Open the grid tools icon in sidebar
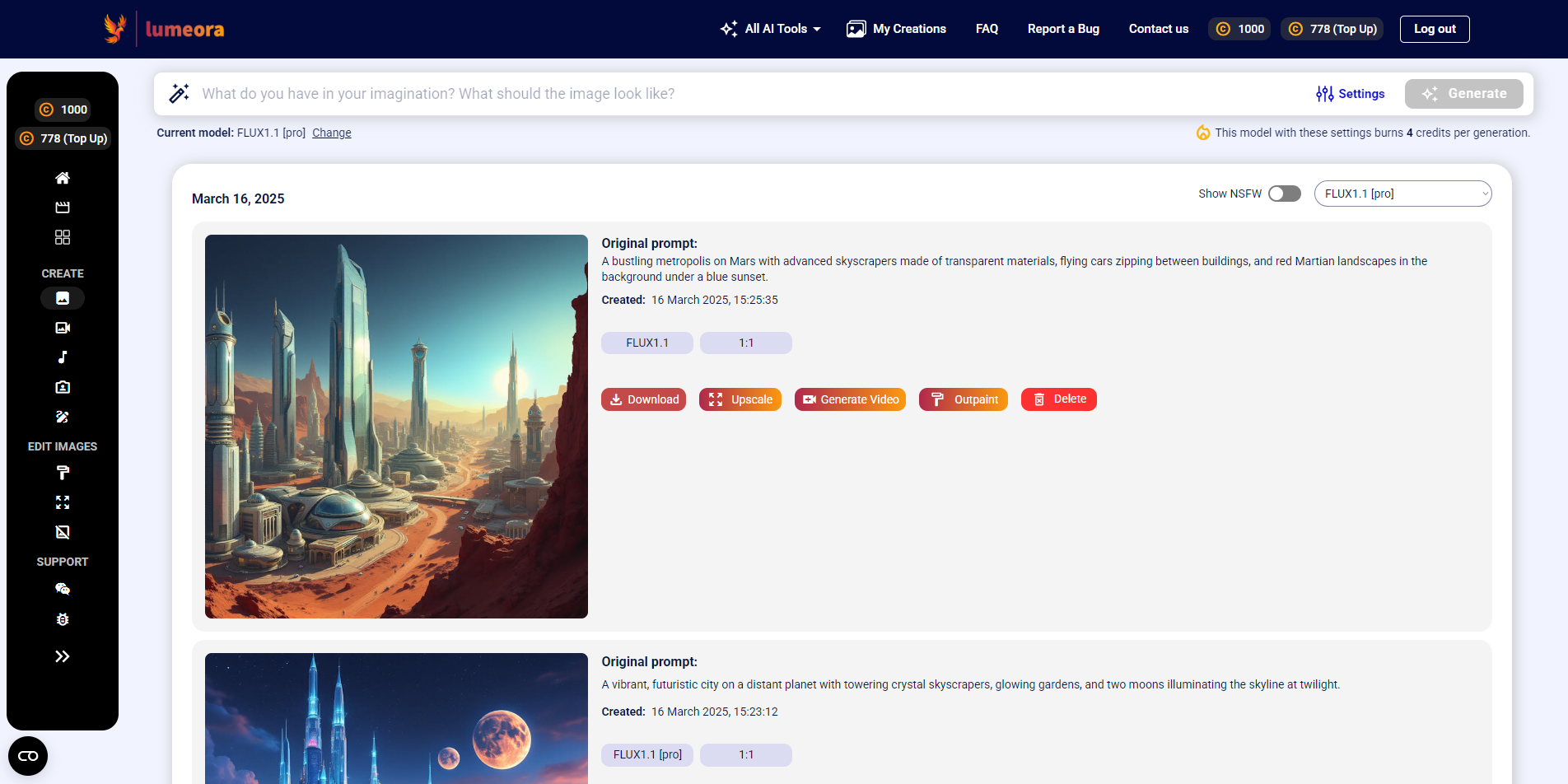The width and height of the screenshot is (1568, 784). pyautogui.click(x=63, y=237)
